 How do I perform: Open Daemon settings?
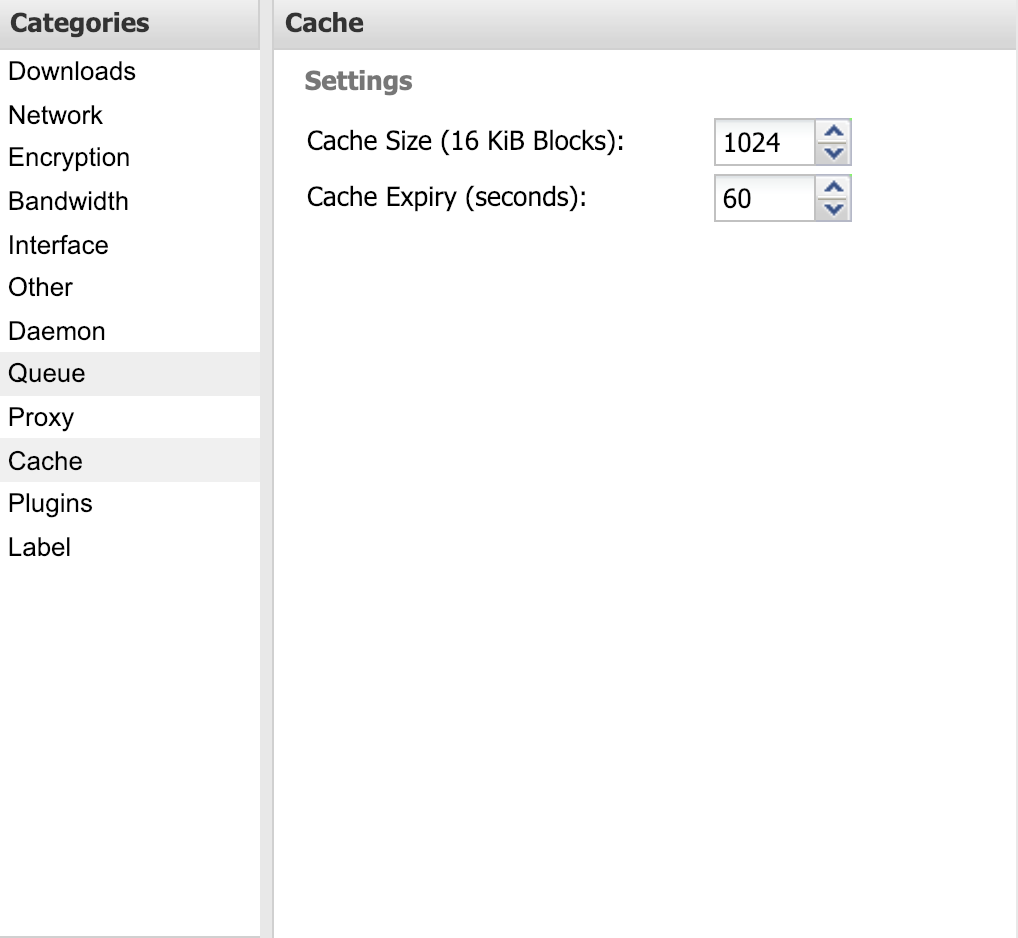[x=57, y=331]
